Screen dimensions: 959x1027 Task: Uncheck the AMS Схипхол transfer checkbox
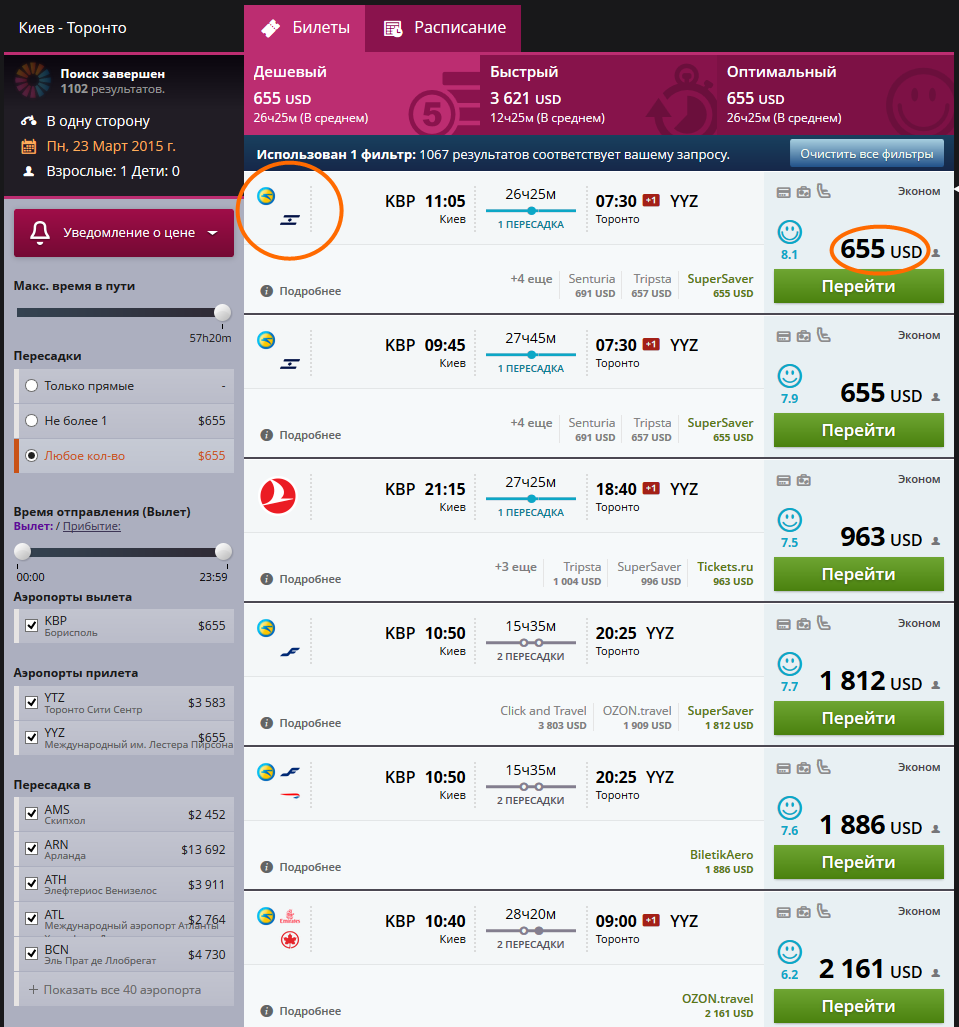click(x=32, y=814)
